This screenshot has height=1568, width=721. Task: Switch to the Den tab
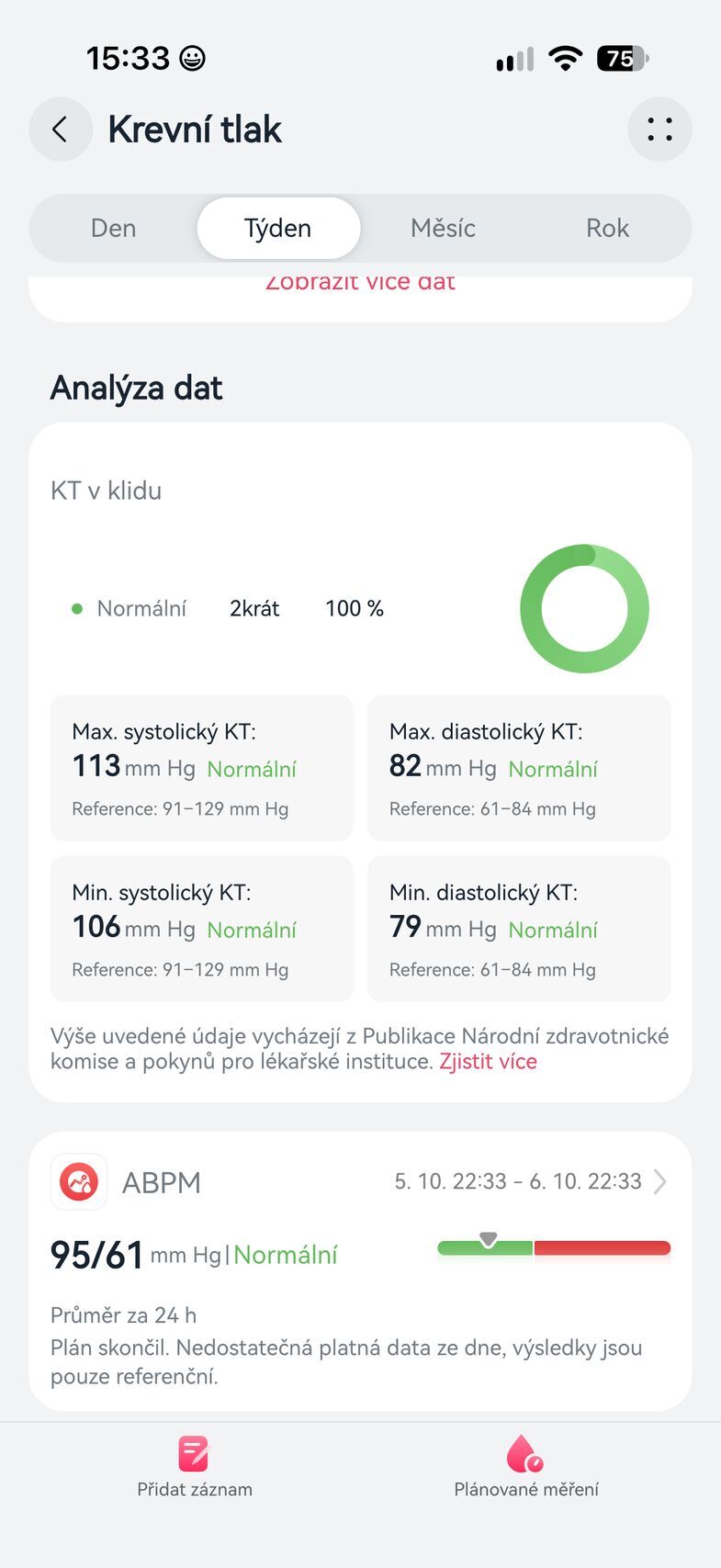coord(114,228)
